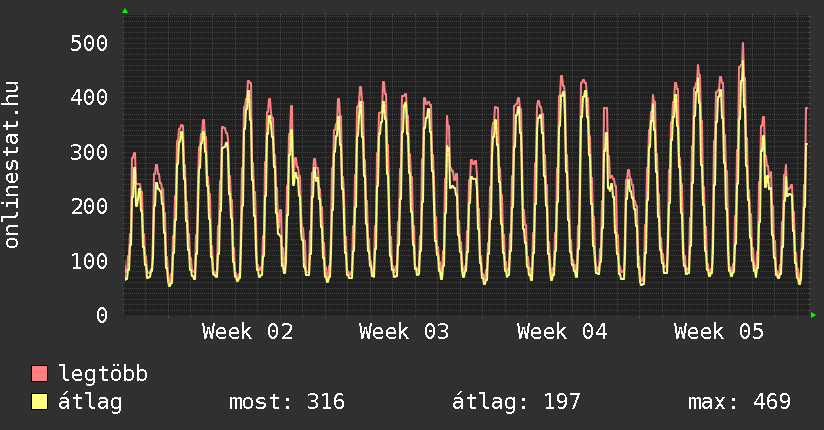The width and height of the screenshot is (824, 430).
Task: Click the Week 02 axis label
Action: click(247, 332)
